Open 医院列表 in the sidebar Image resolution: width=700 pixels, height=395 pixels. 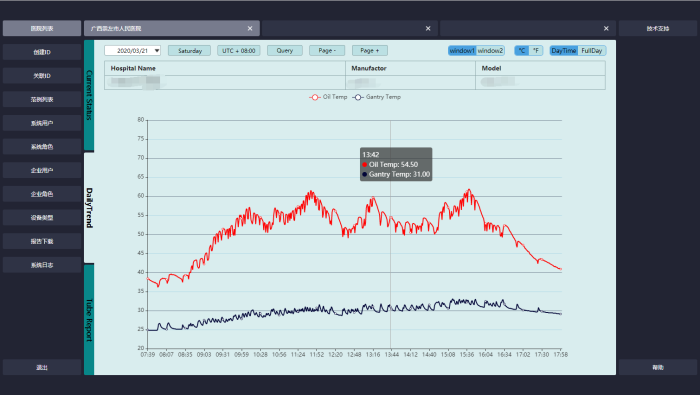tap(42, 29)
